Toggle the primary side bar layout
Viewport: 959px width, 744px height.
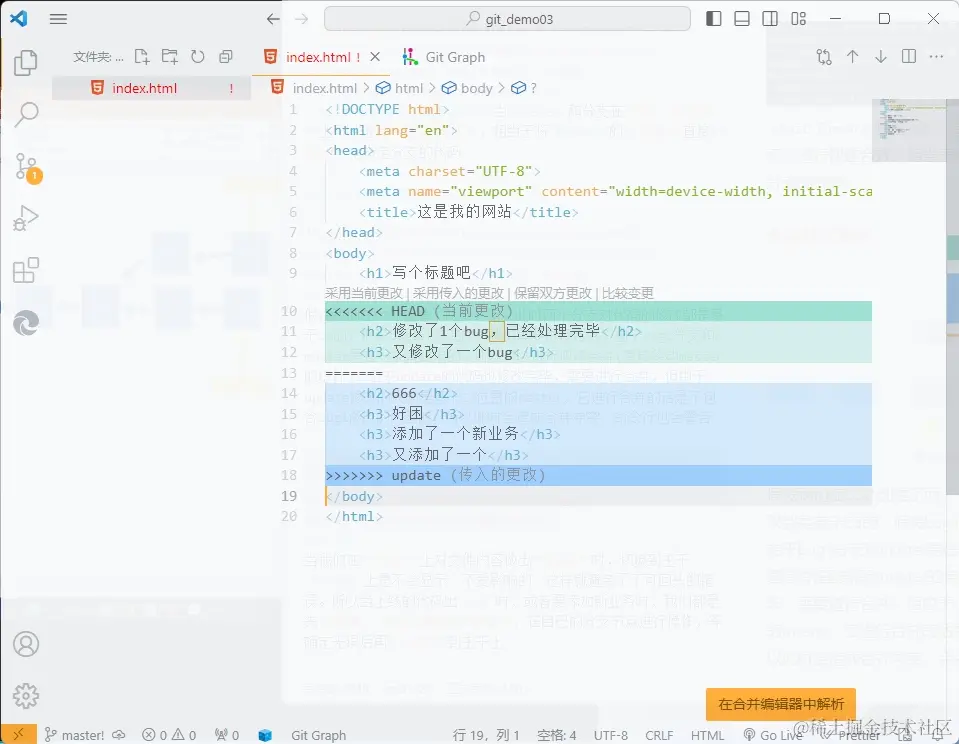pyautogui.click(x=713, y=19)
